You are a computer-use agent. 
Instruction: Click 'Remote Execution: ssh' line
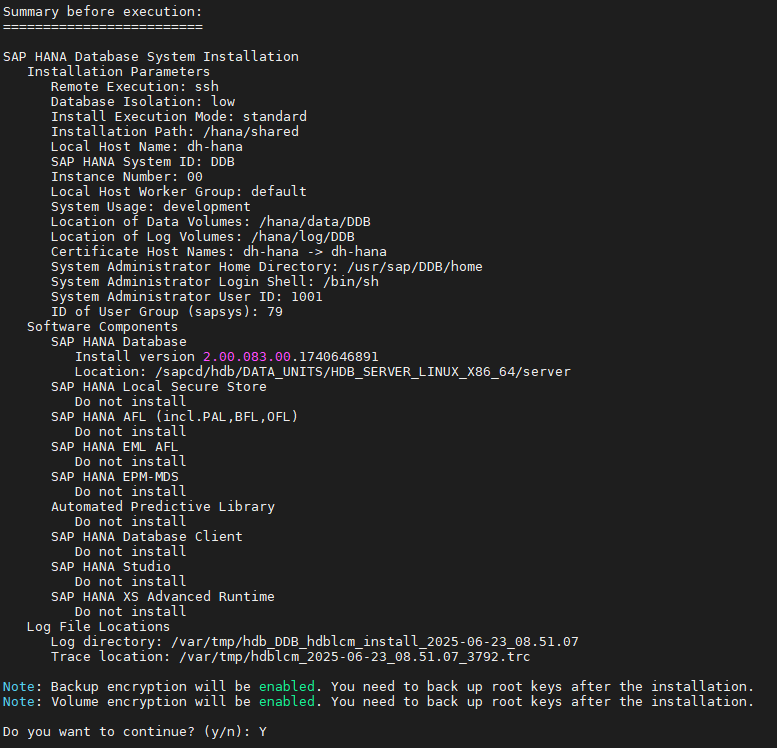pos(135,86)
